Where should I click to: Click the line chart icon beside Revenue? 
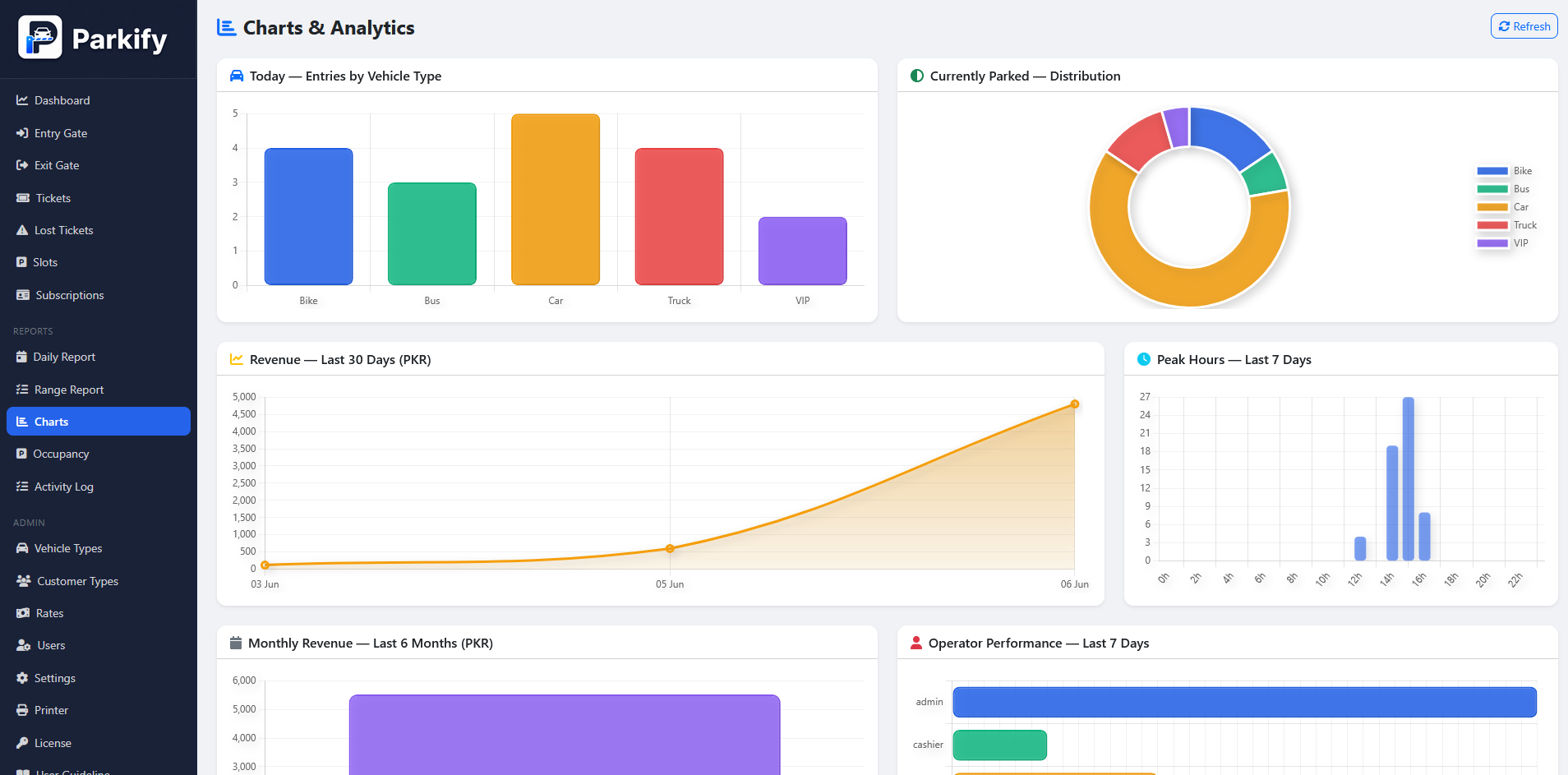click(237, 359)
